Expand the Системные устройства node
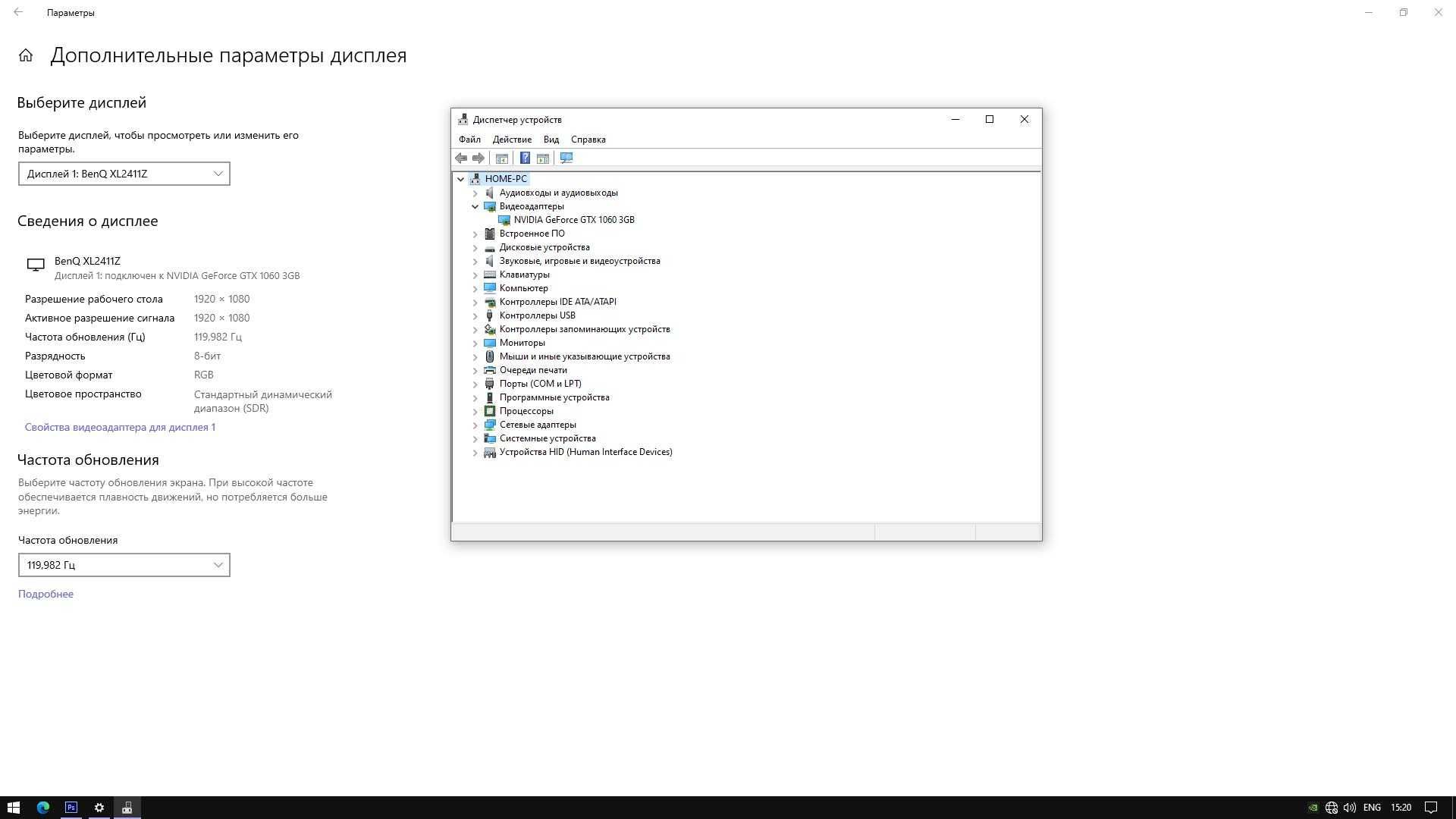The width and height of the screenshot is (1456, 819). (x=475, y=438)
